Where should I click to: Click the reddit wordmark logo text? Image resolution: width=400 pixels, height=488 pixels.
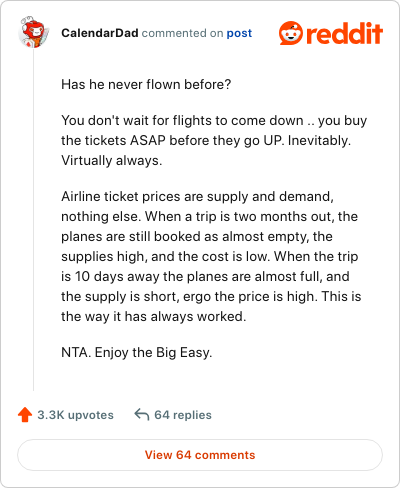(344, 33)
